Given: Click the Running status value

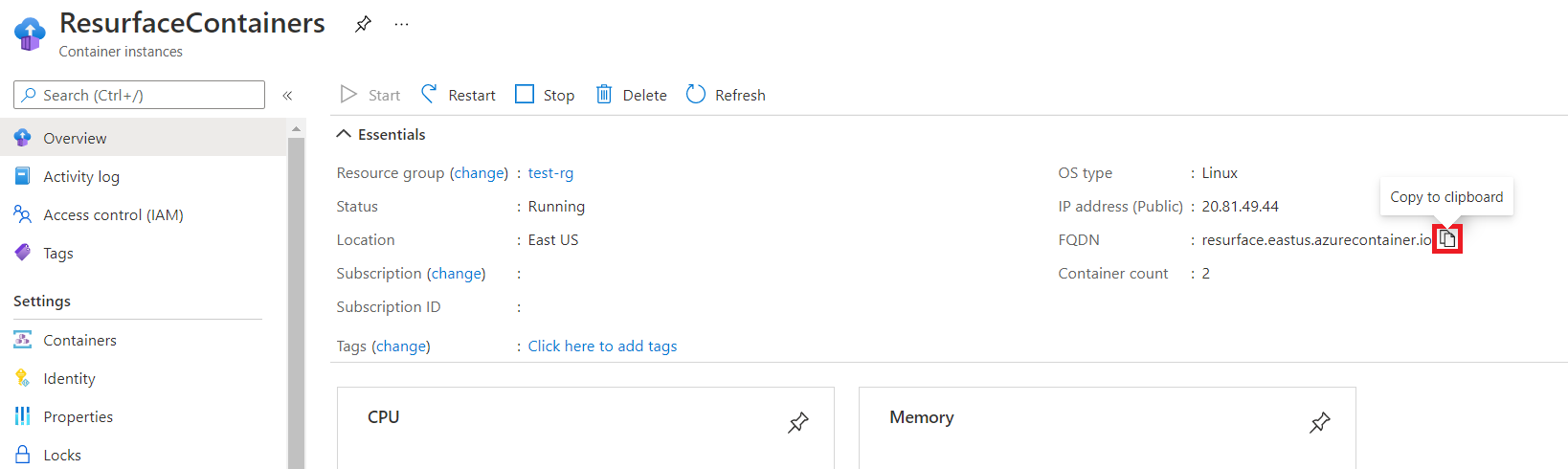Looking at the screenshot, I should coord(556,207).
